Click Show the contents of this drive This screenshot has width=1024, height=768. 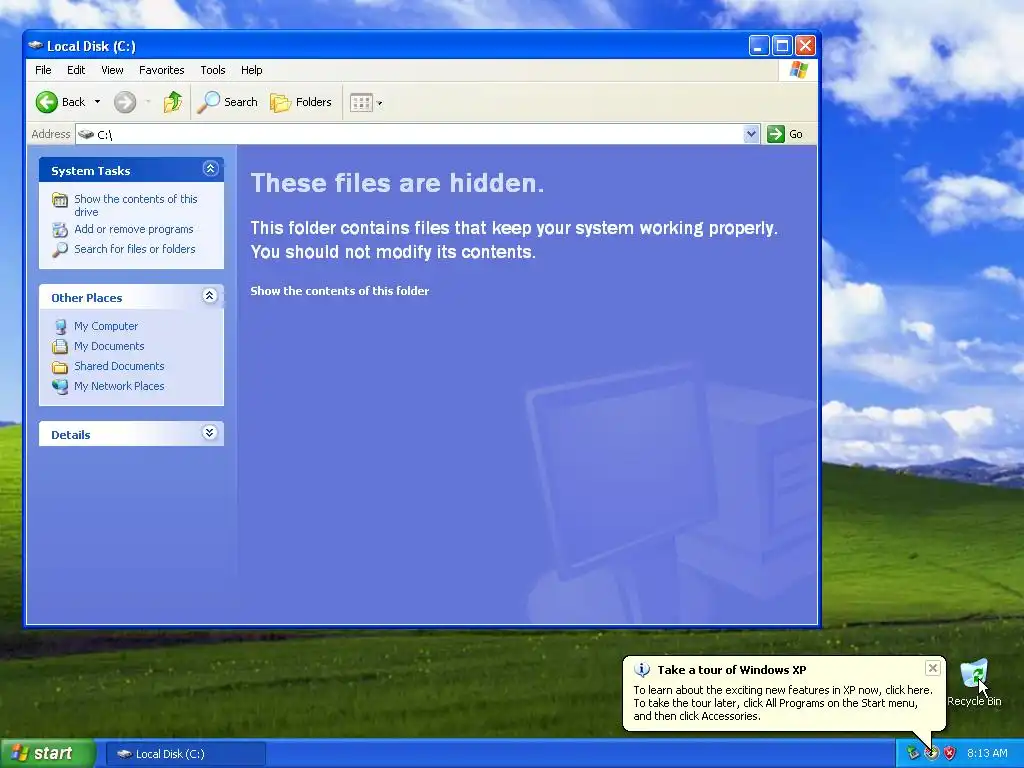pyautogui.click(x=136, y=205)
